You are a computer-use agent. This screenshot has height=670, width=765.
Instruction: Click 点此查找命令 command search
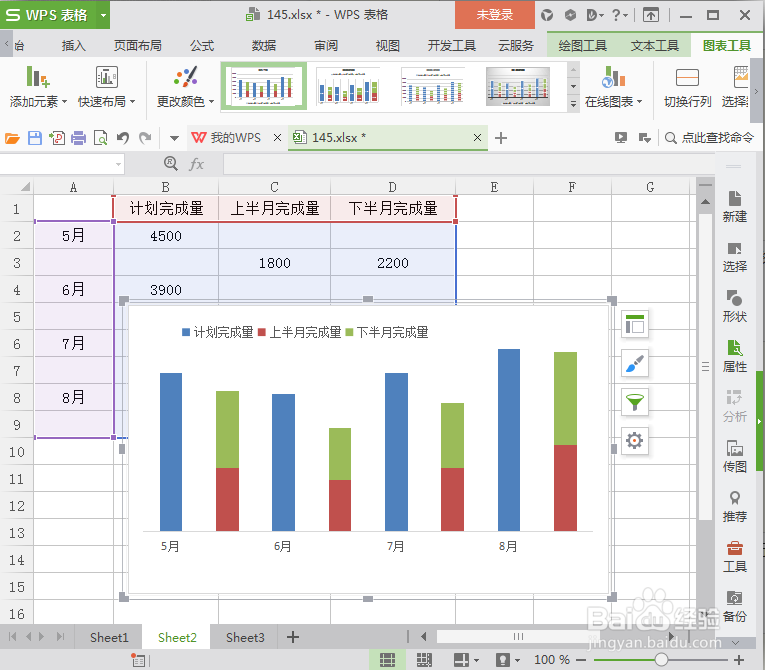(x=710, y=138)
